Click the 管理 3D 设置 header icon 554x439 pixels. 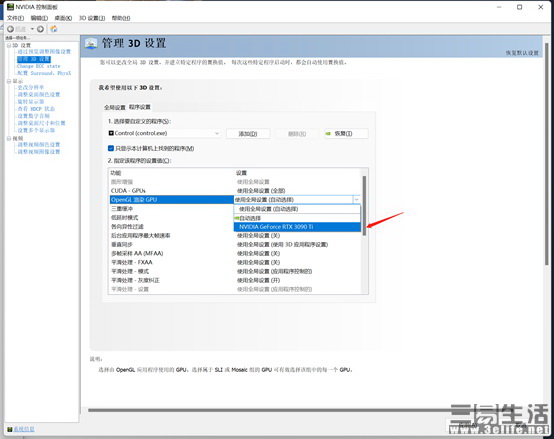coord(91,43)
